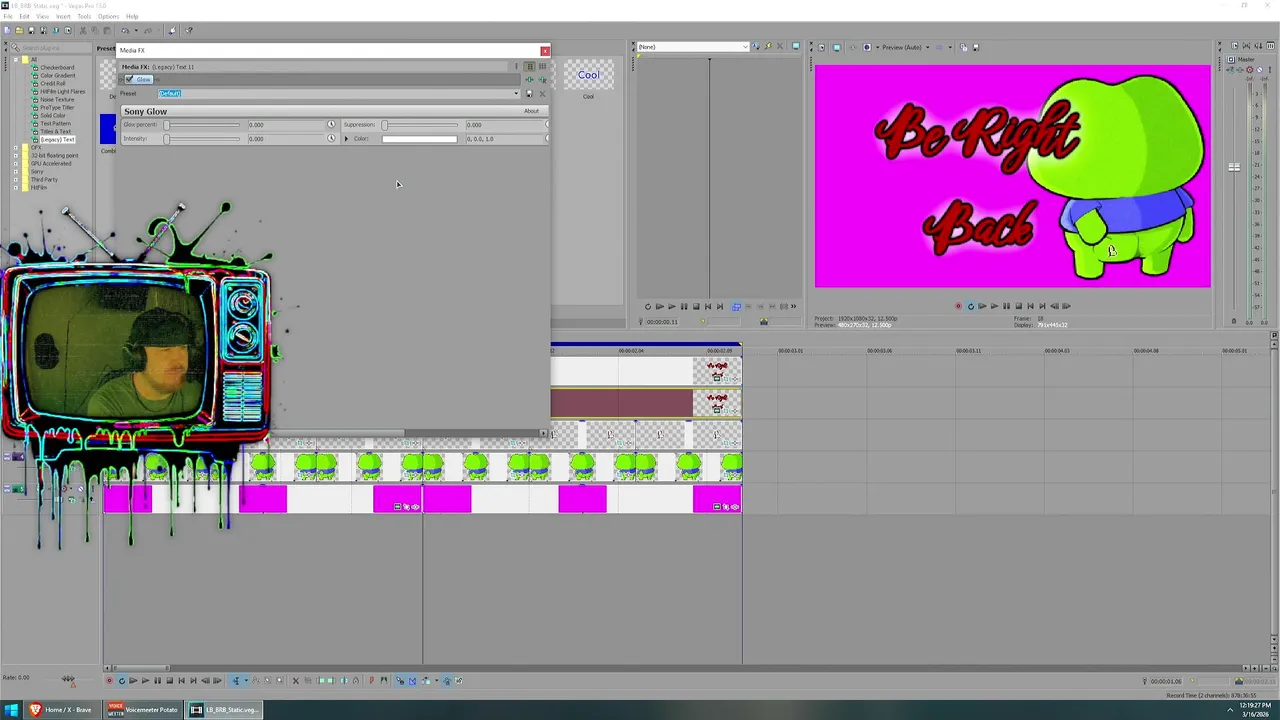1280x720 pixels.
Task: Click the Delete X icon in timeline edit toolbar
Action: tap(295, 681)
